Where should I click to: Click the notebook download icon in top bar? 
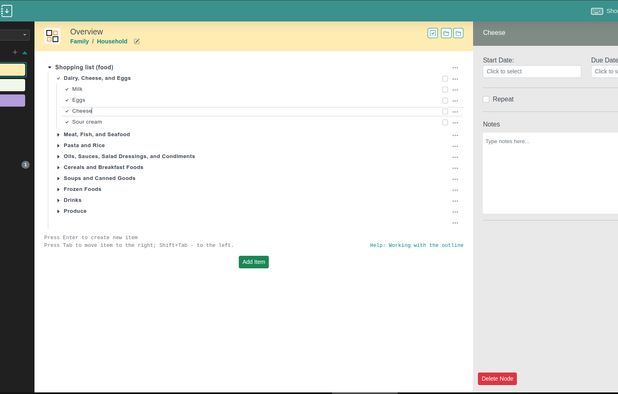tap(7, 11)
